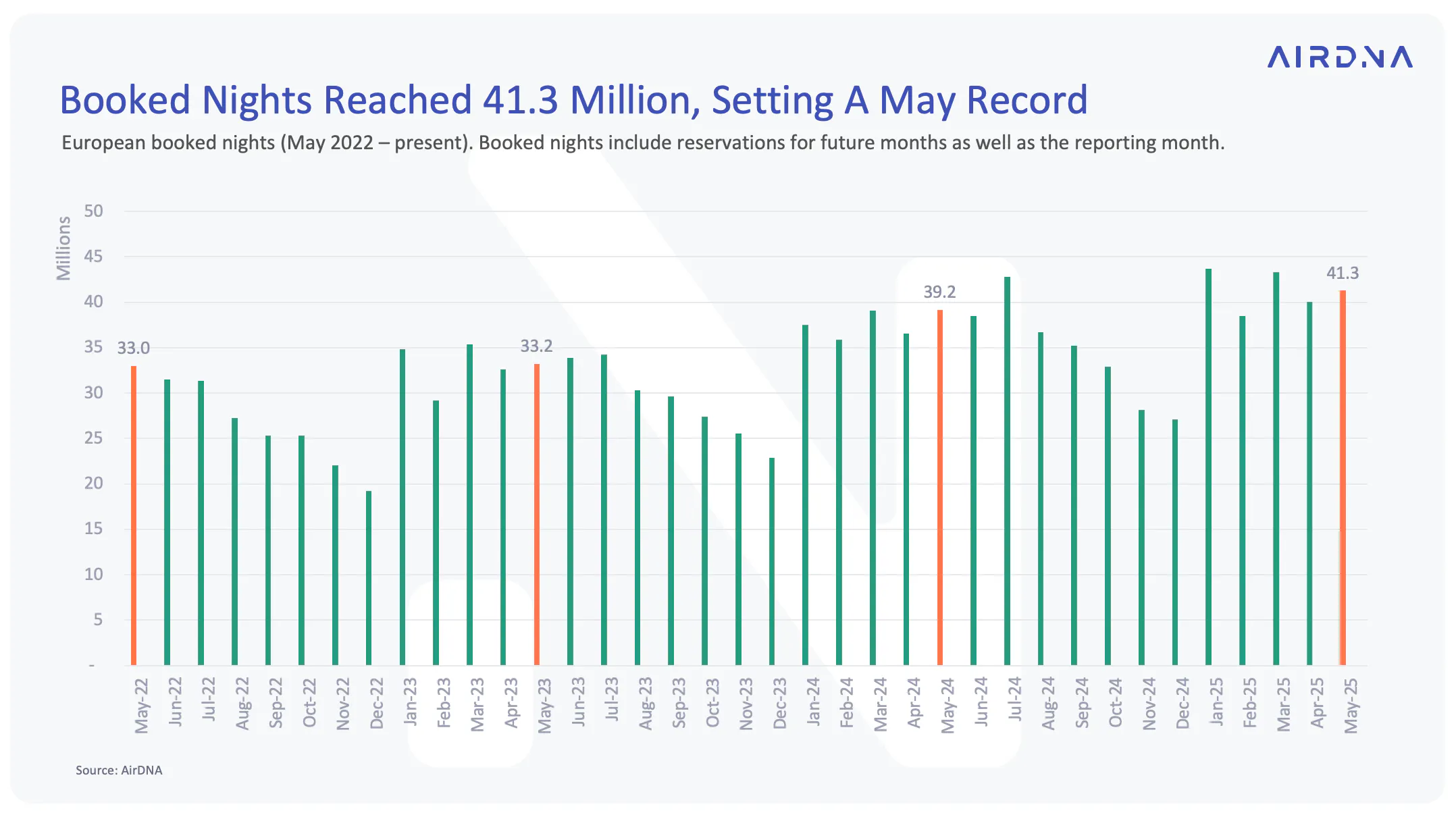
Task: Click the 'Jan-25' x-axis label
Action: click(x=1217, y=702)
